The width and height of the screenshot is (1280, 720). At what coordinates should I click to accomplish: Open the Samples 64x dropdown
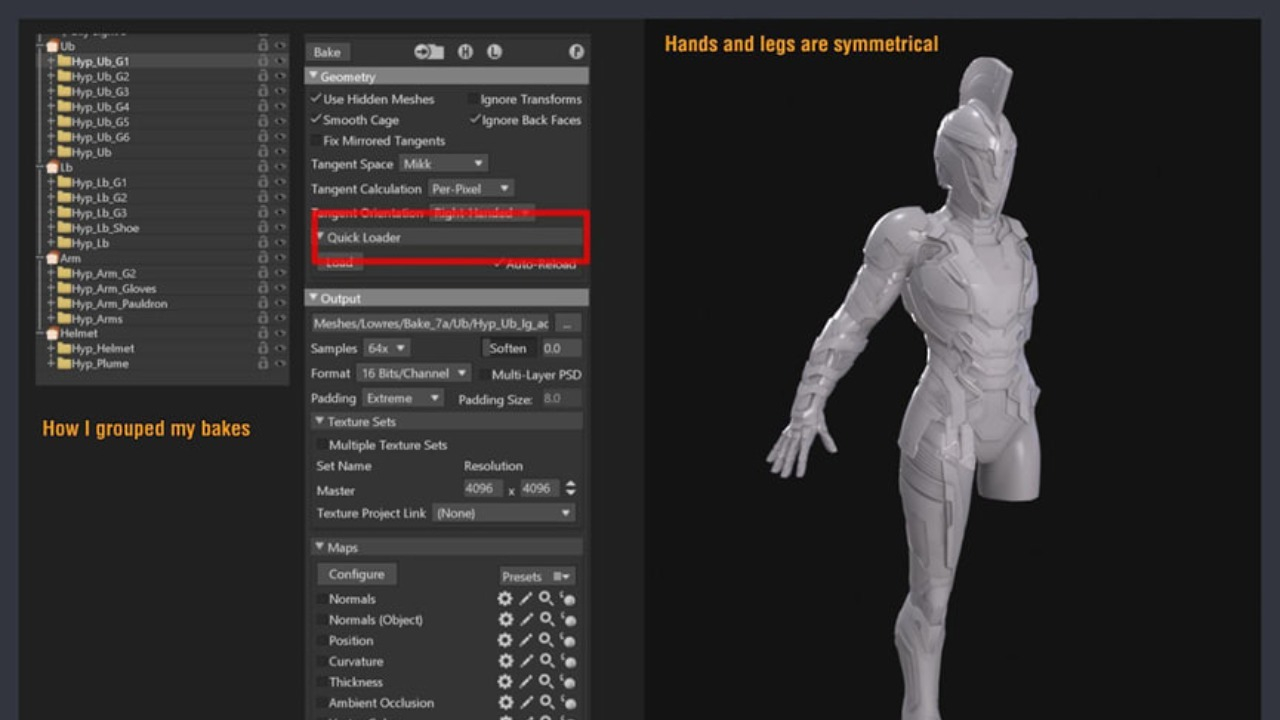(x=387, y=348)
